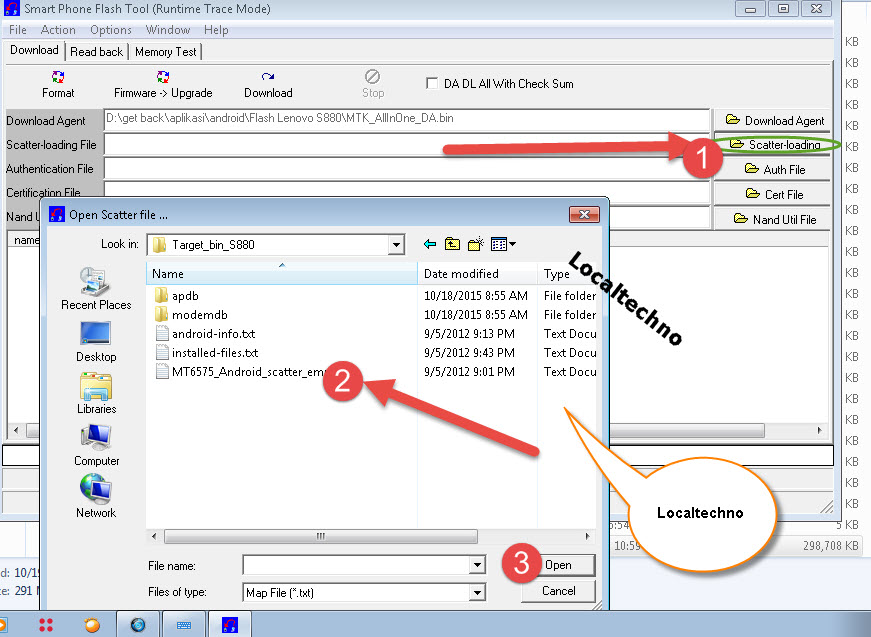This screenshot has width=871, height=637.
Task: Create a new folder in the dialog
Action: point(475,244)
